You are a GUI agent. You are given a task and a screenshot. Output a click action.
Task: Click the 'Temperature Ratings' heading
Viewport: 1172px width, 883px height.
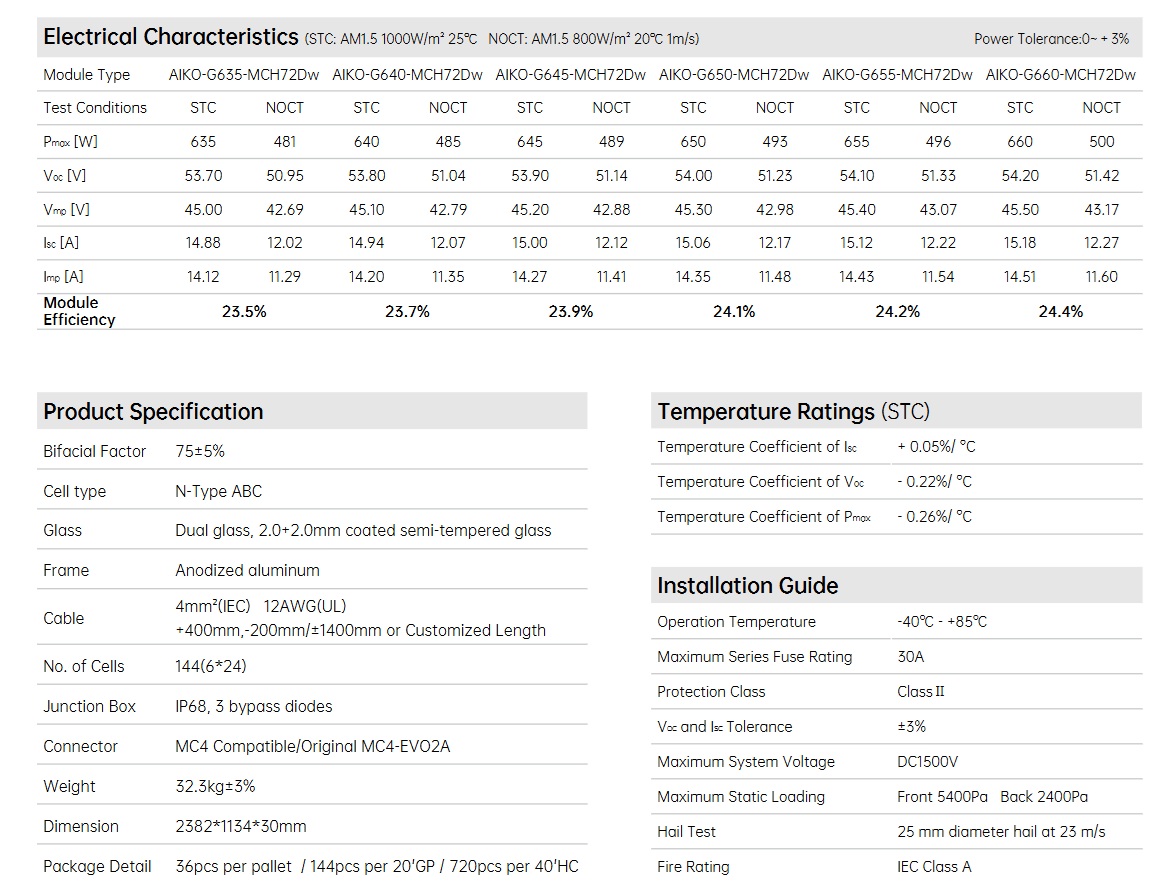[793, 411]
